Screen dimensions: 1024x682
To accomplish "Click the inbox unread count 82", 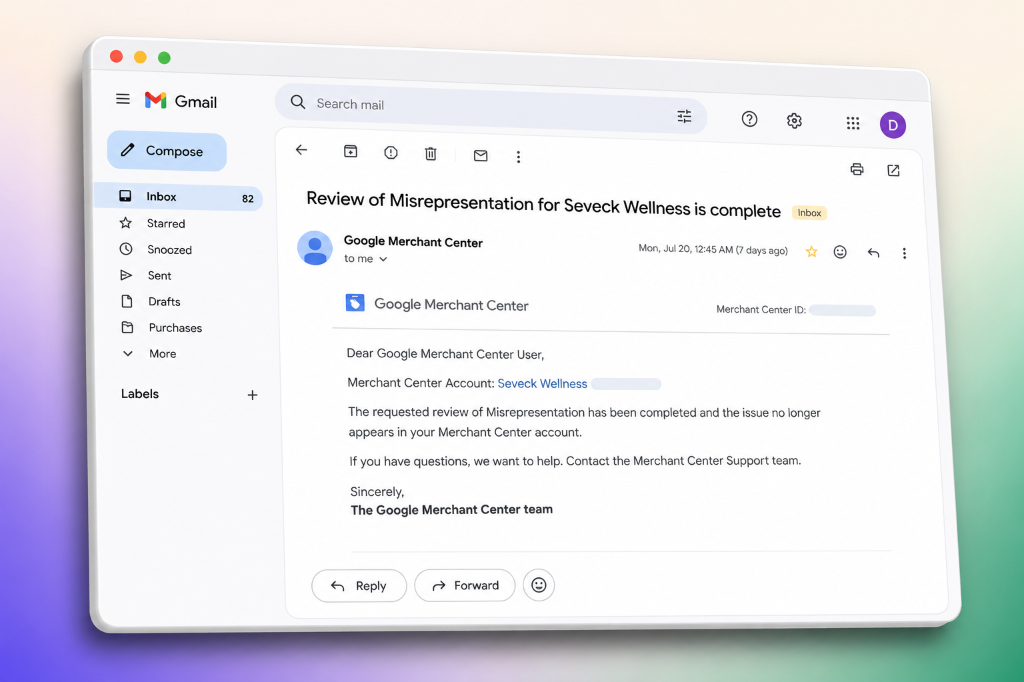I will [248, 199].
